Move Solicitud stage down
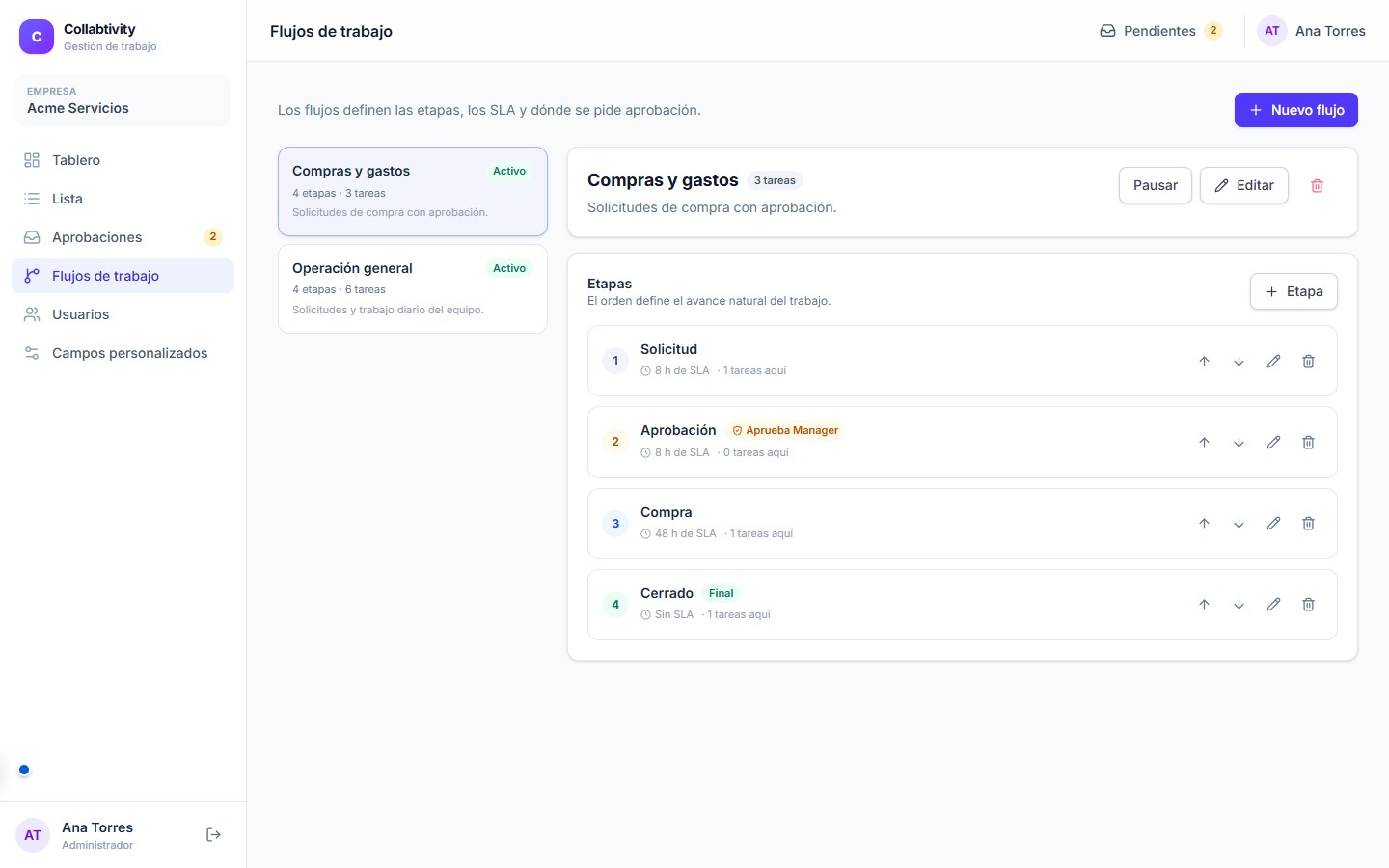 1239,361
